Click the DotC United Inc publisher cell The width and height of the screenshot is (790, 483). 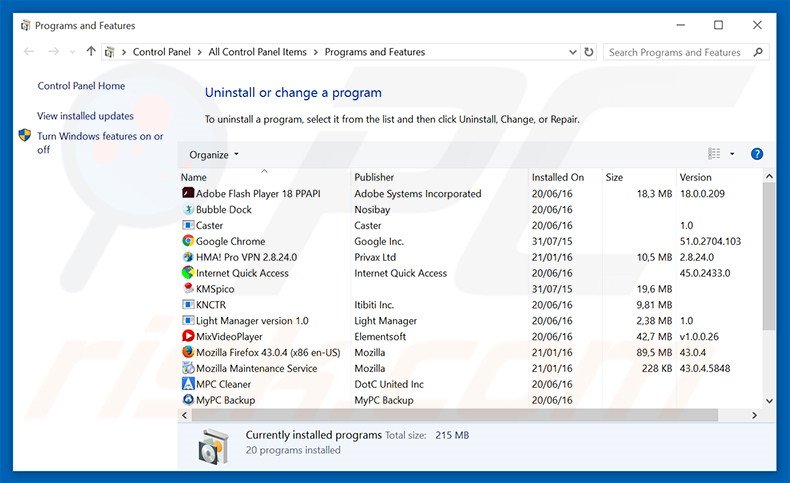[x=389, y=384]
